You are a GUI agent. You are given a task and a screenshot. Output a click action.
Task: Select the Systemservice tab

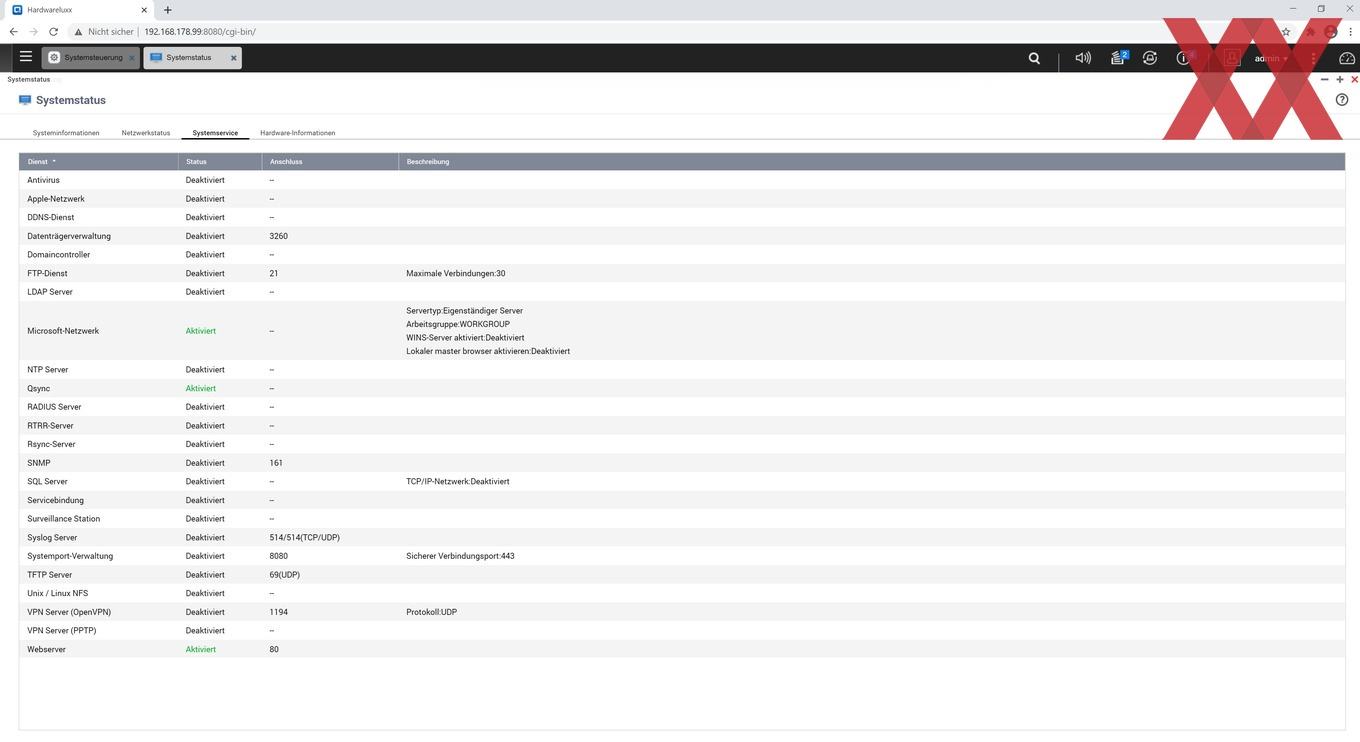[x=215, y=133]
